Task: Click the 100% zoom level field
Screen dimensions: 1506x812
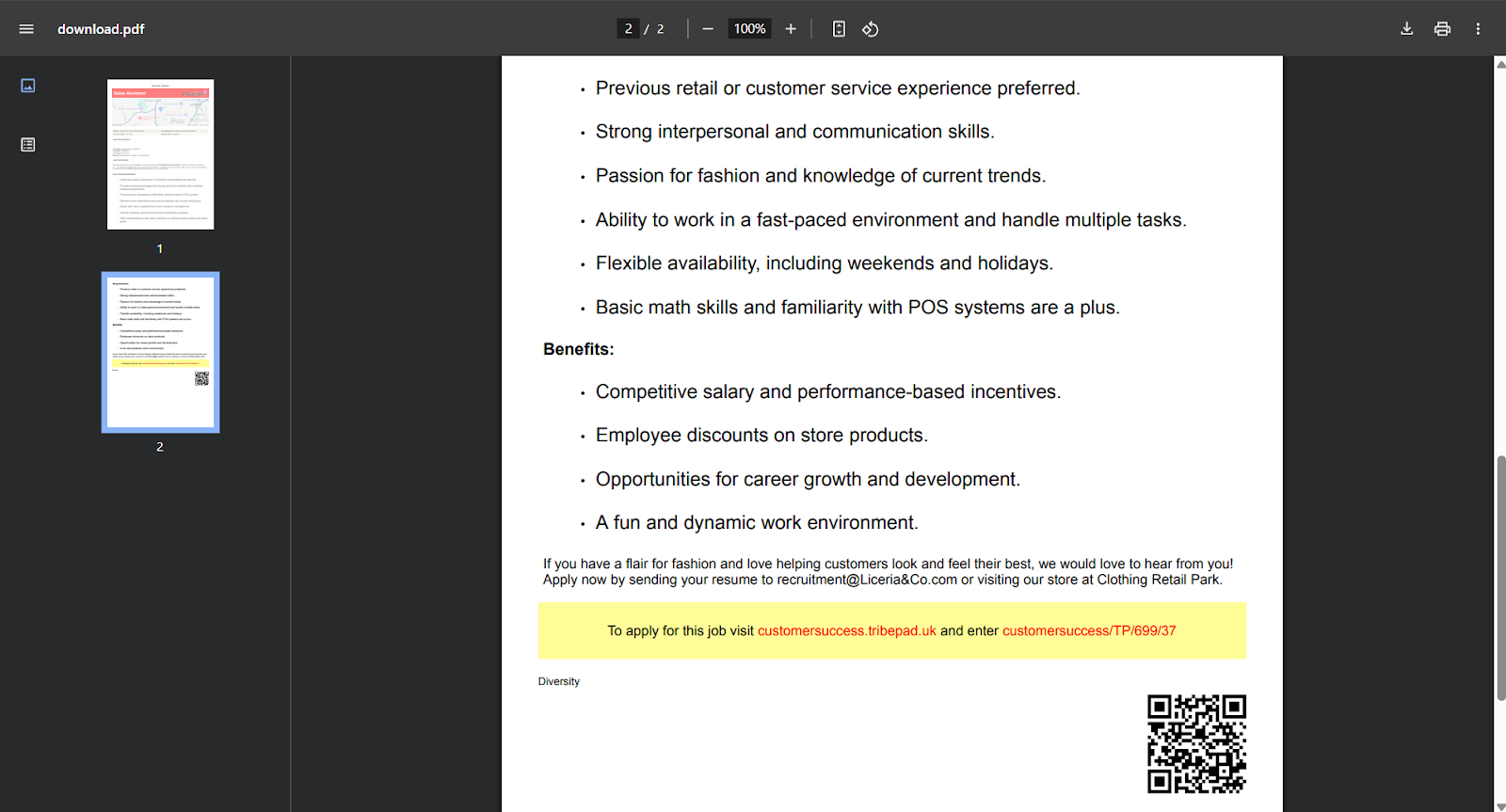Action: click(x=749, y=29)
